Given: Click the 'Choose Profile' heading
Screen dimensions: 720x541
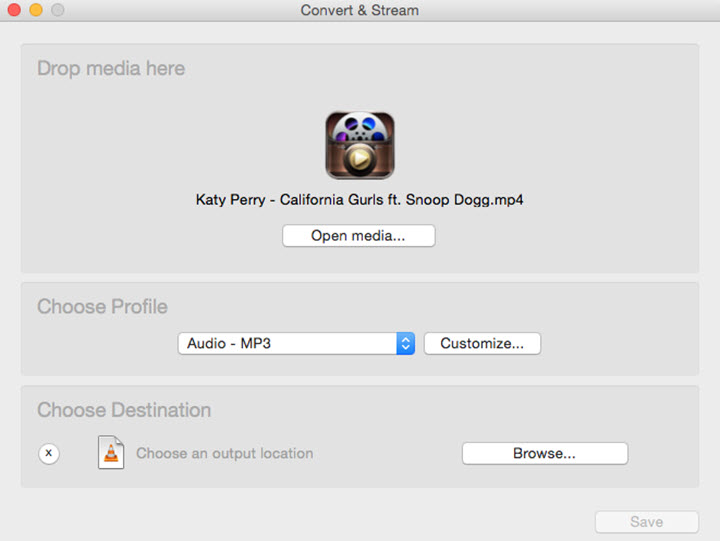Looking at the screenshot, I should pyautogui.click(x=102, y=307).
